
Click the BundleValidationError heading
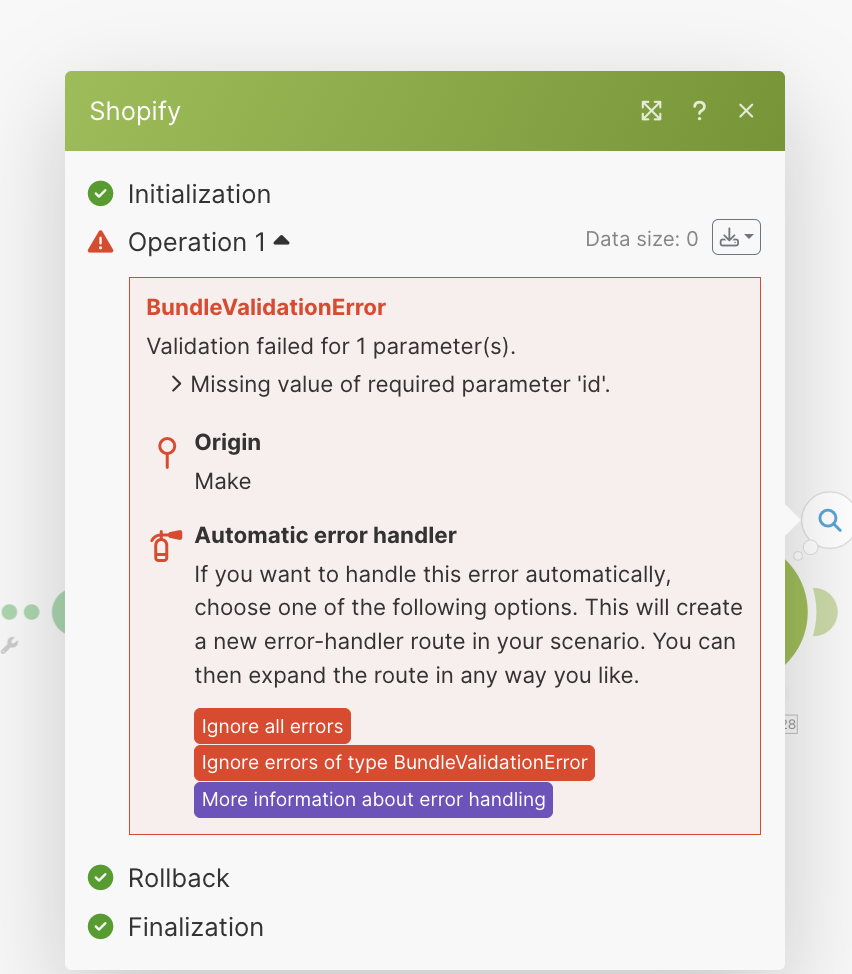(266, 307)
